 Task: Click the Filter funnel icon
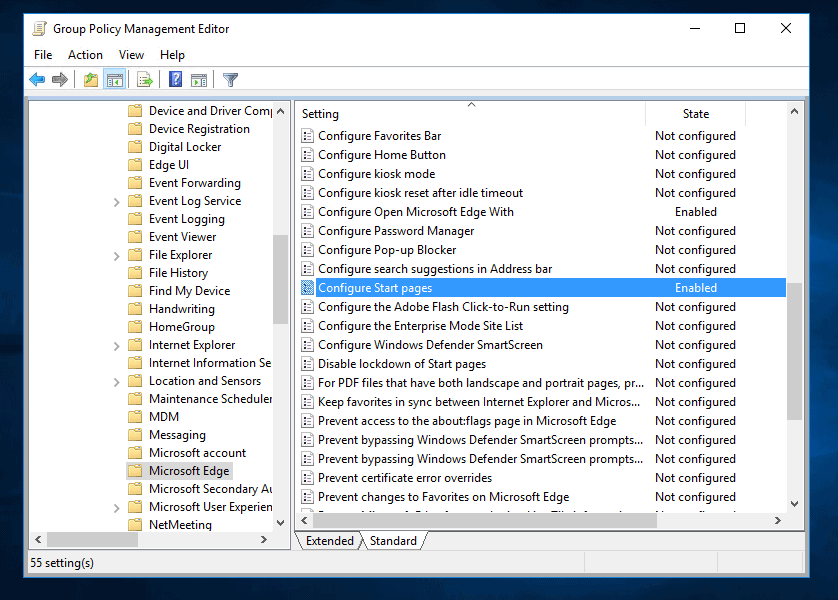pos(230,80)
